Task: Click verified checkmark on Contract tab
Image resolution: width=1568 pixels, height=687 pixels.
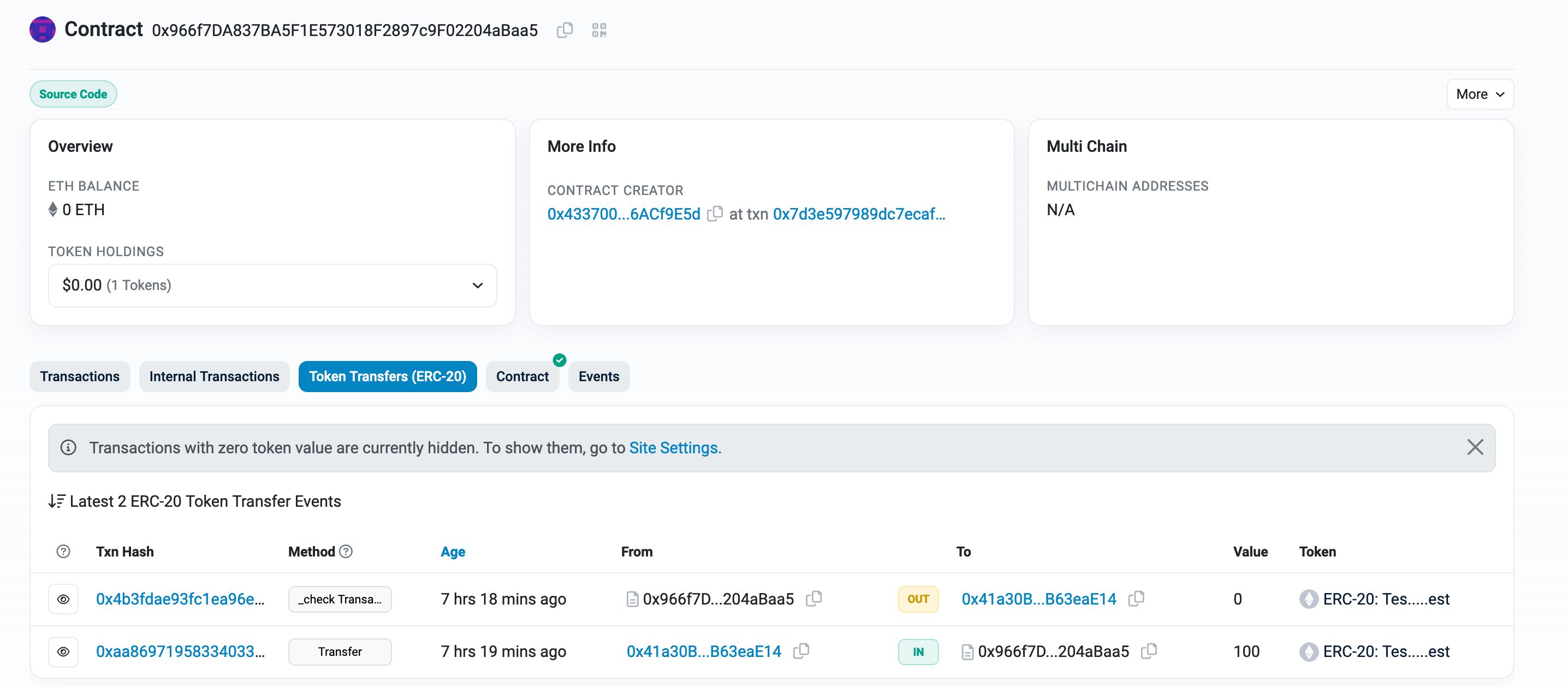Action: coord(560,360)
